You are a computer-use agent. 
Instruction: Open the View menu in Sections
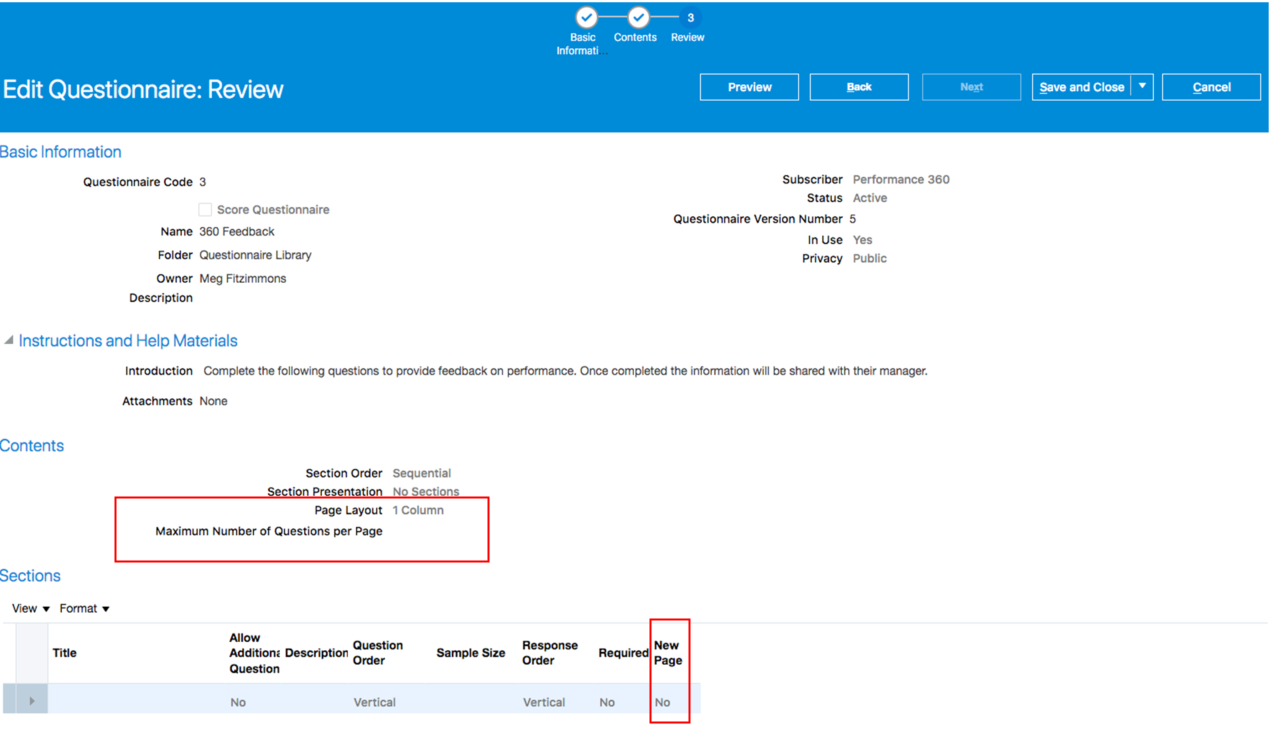(x=30, y=608)
